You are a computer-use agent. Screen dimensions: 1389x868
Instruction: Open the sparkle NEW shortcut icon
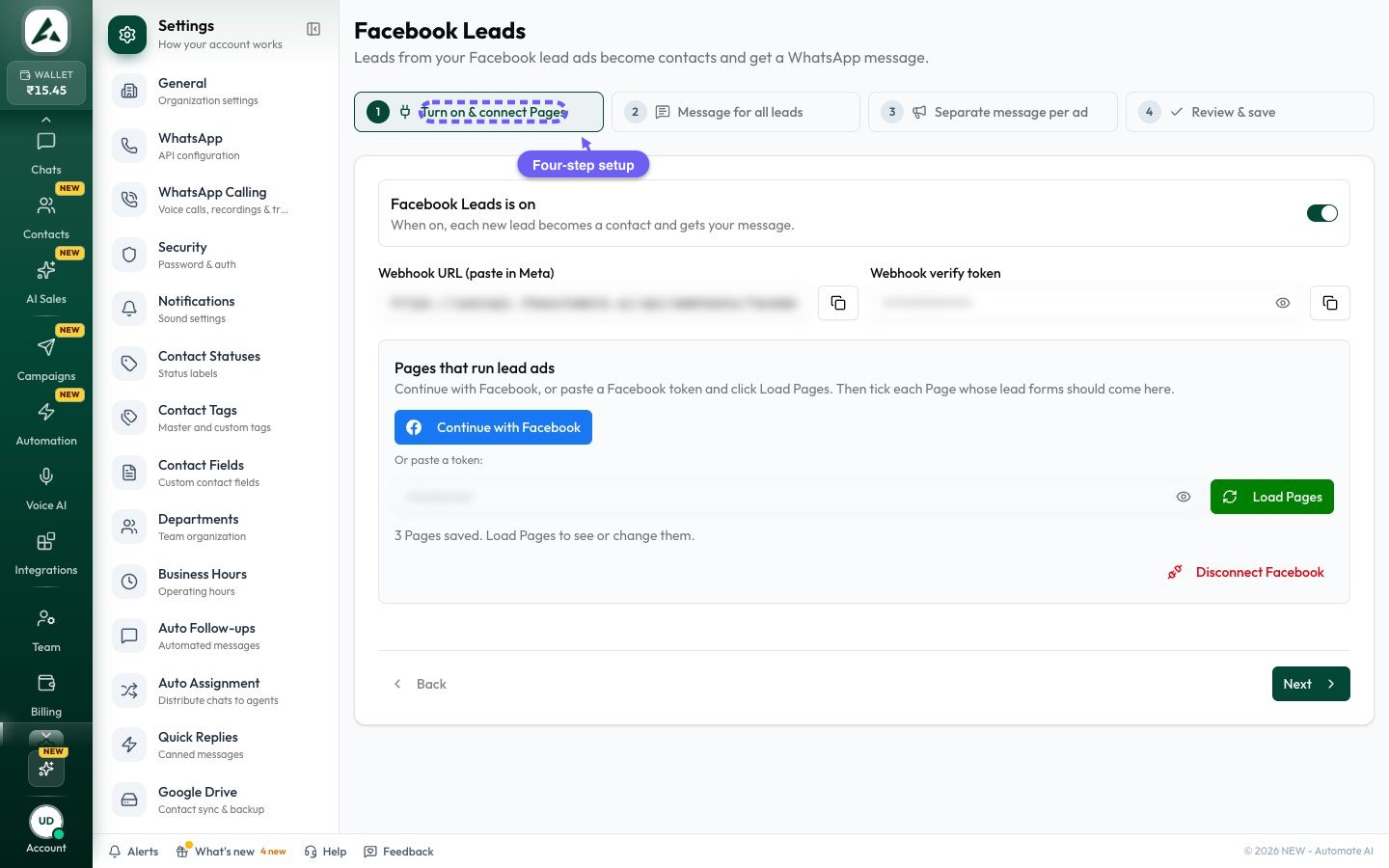(x=46, y=768)
